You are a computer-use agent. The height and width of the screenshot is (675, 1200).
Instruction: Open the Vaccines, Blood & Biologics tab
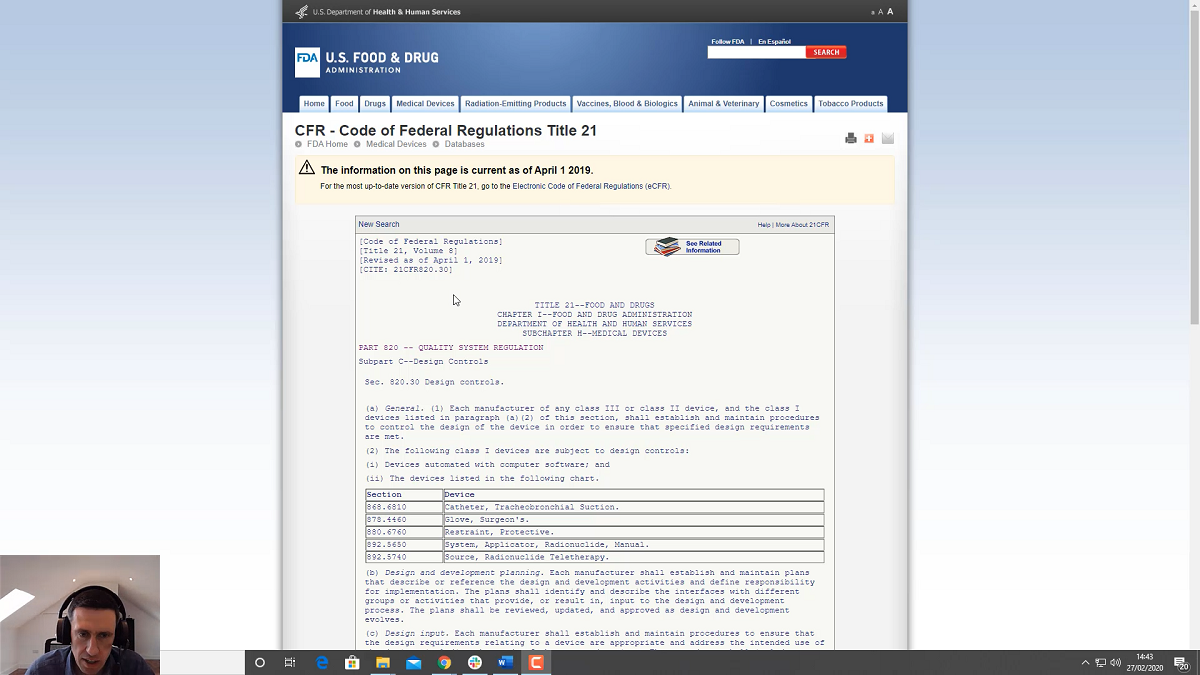click(x=627, y=103)
